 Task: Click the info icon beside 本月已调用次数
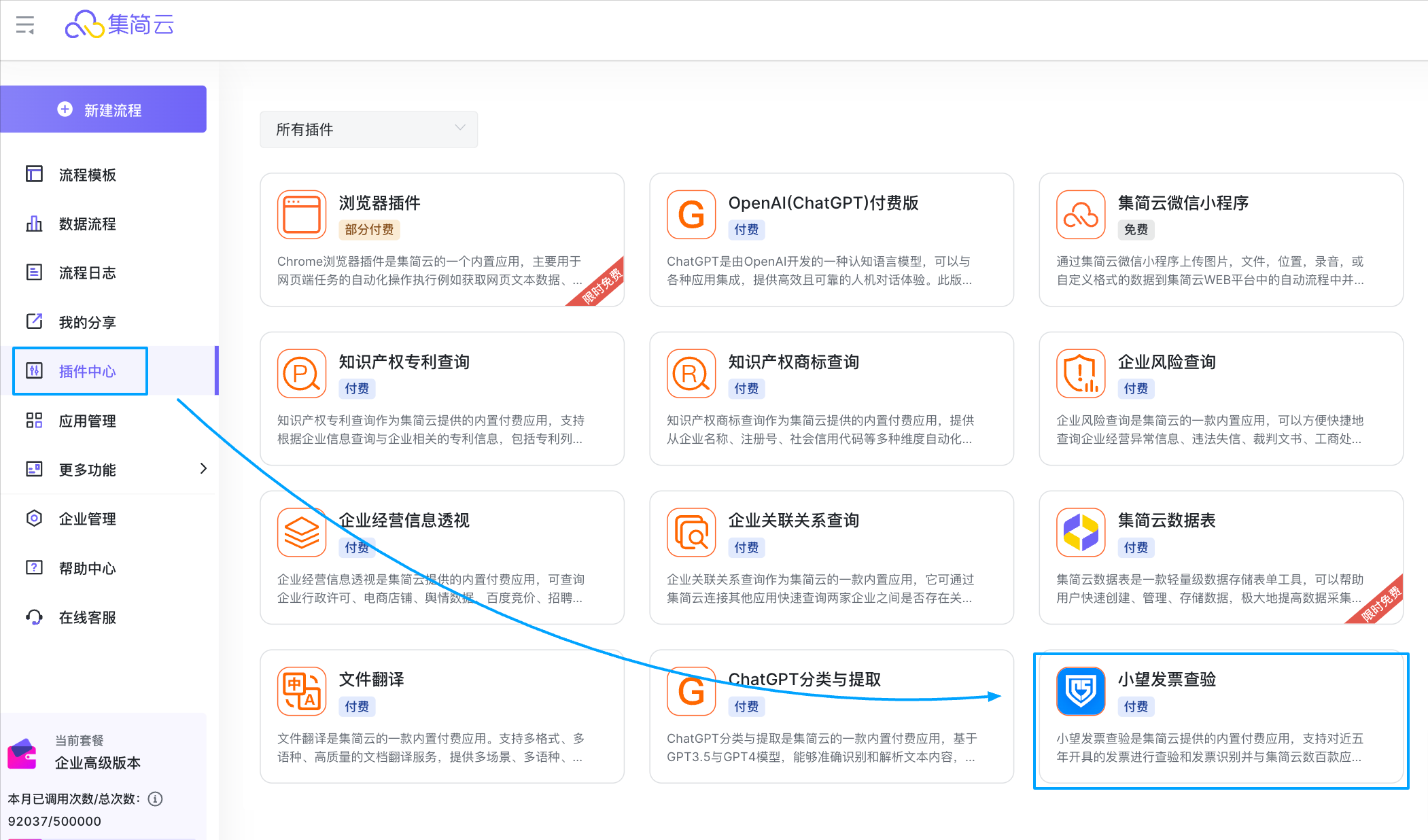point(155,799)
